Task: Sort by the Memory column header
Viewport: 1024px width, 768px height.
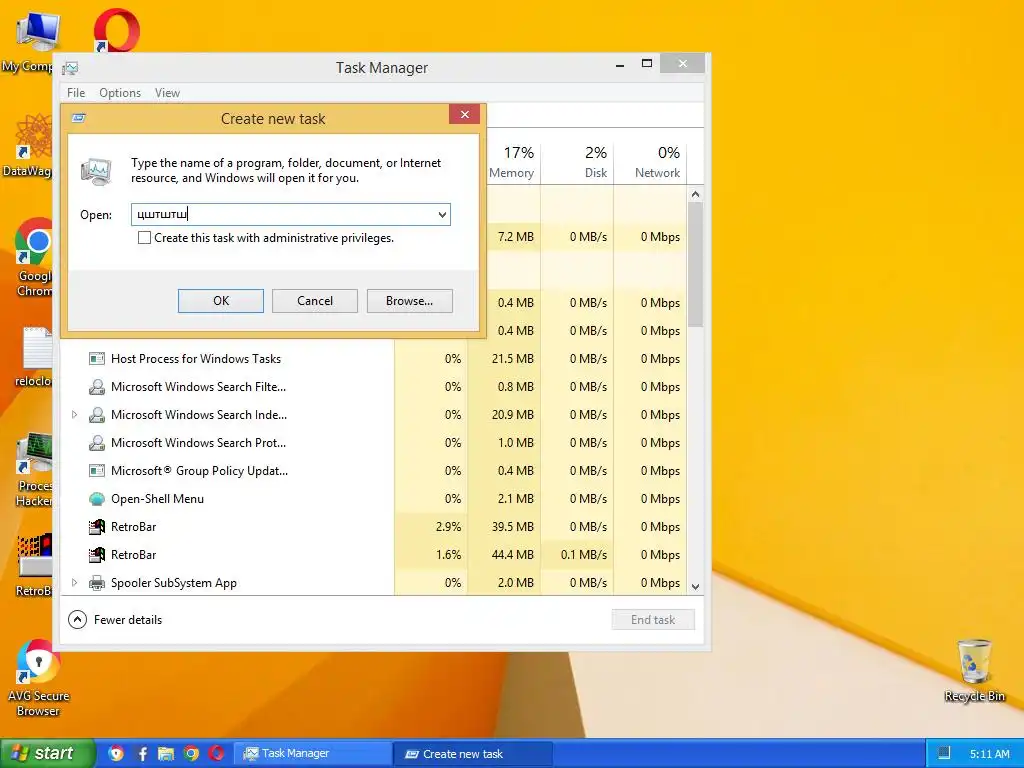Action: click(x=511, y=161)
